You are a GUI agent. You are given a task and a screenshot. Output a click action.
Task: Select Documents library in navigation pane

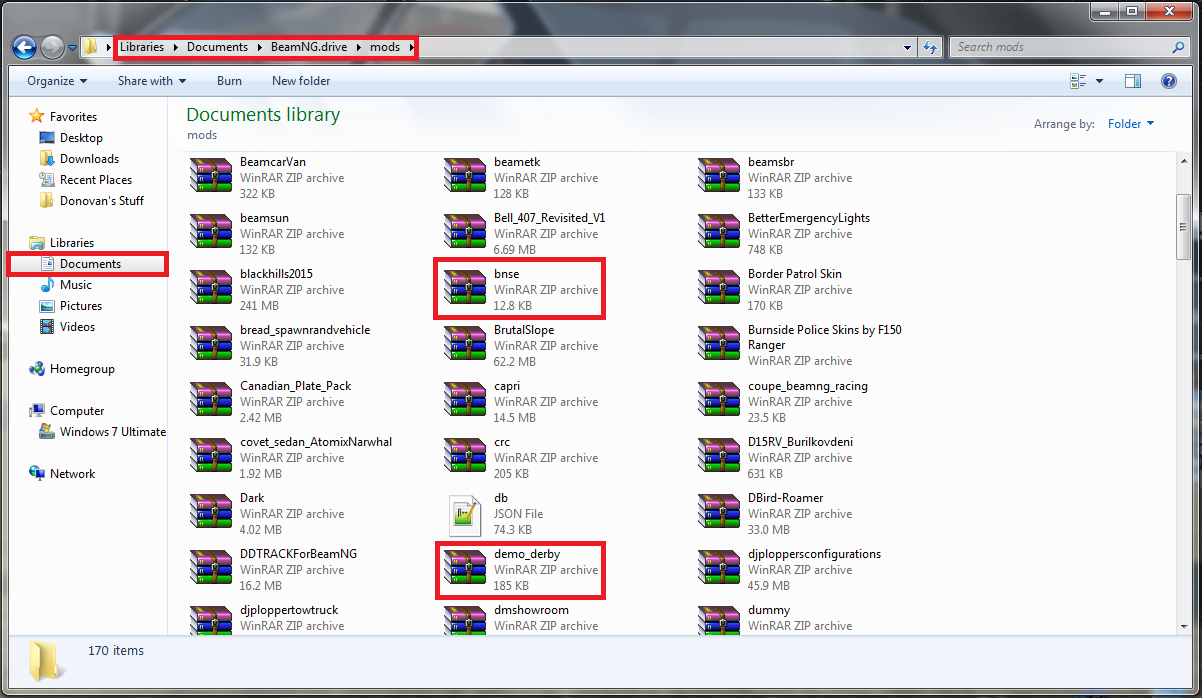click(x=90, y=264)
